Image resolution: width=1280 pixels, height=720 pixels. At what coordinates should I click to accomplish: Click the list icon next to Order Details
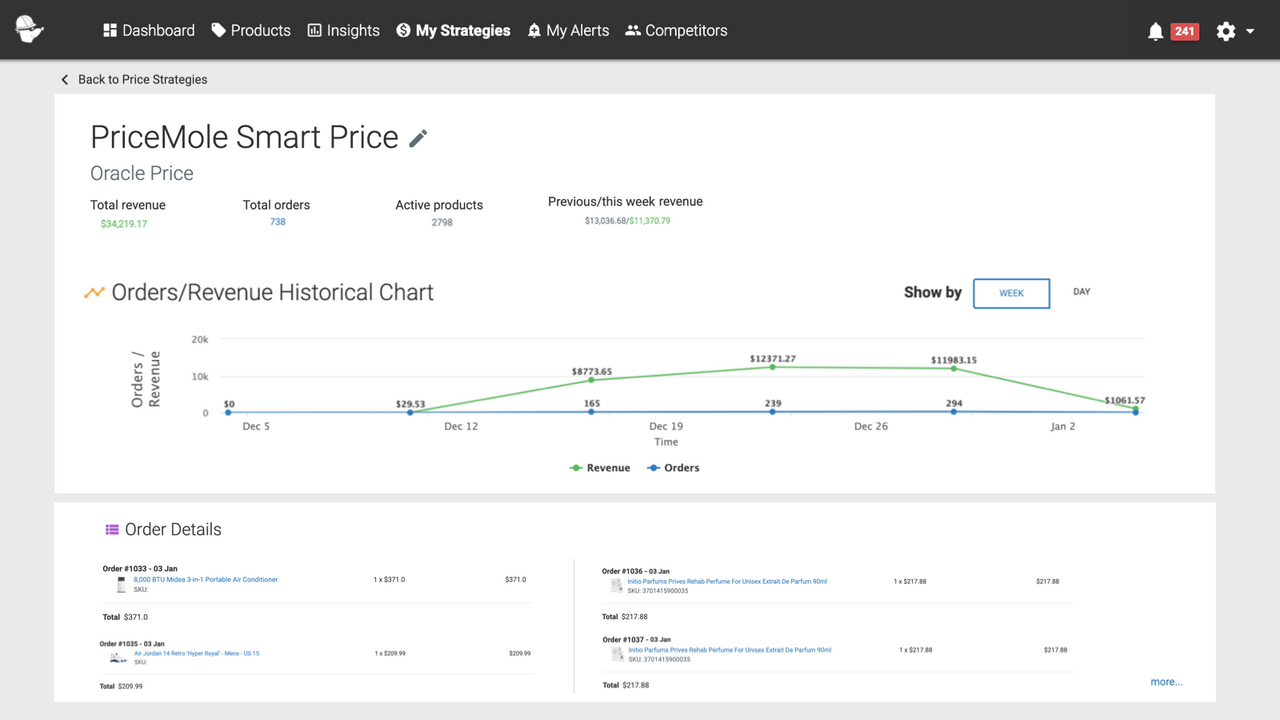[x=110, y=529]
